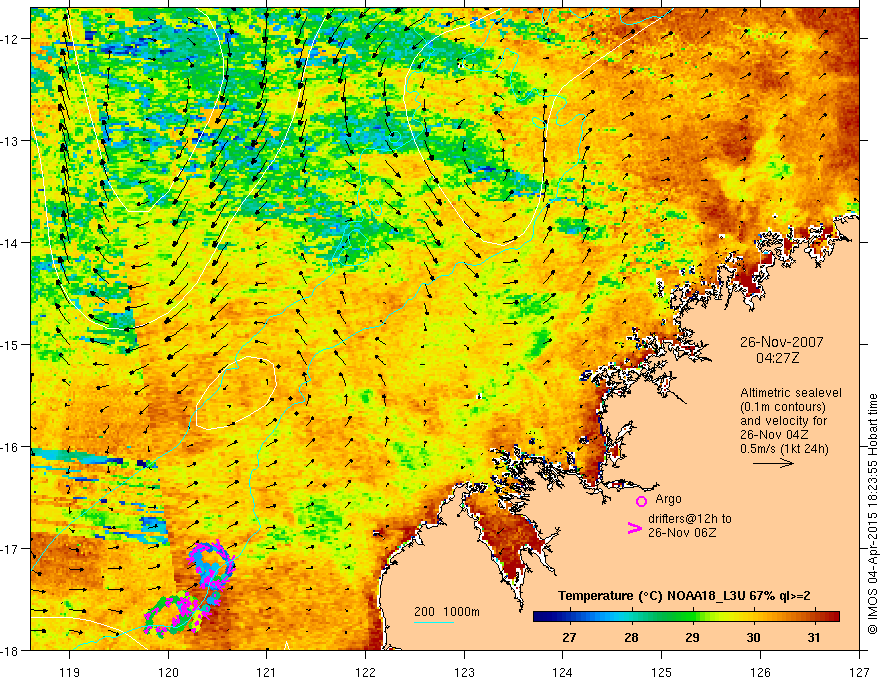Click the longitude axis label 121
Image resolution: width=880 pixels, height=680 pixels.
tap(267, 672)
